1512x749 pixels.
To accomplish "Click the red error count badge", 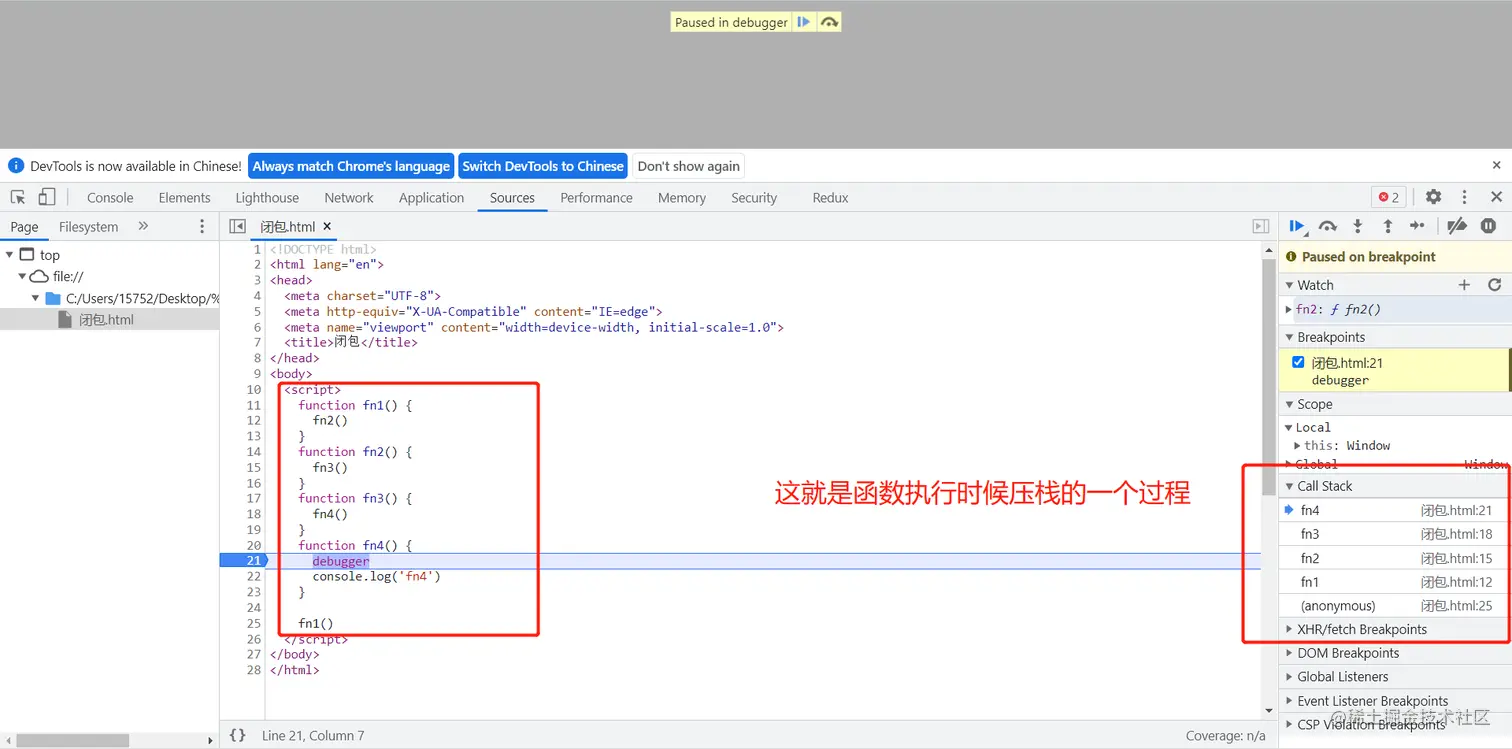I will coord(1388,197).
